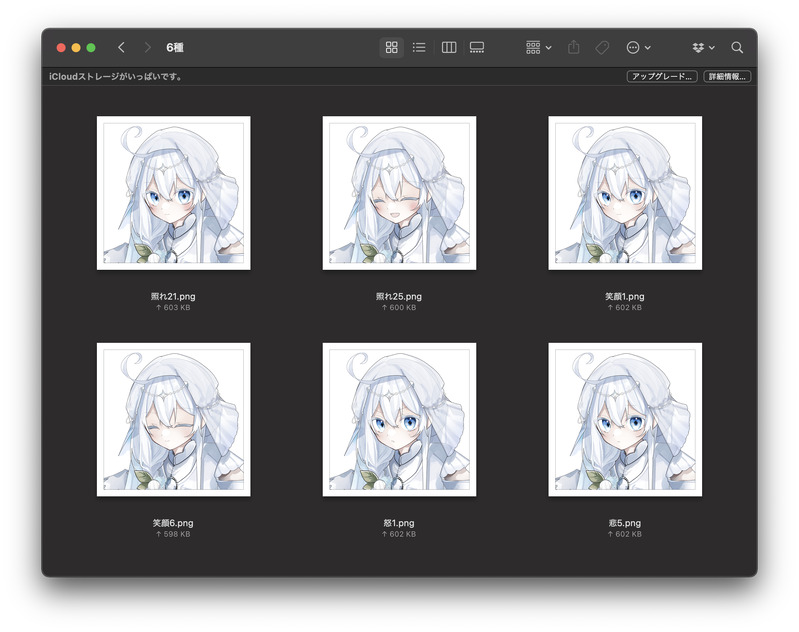The image size is (799, 632).
Task: Expand the grouping dropdown arrow
Action: tap(549, 48)
